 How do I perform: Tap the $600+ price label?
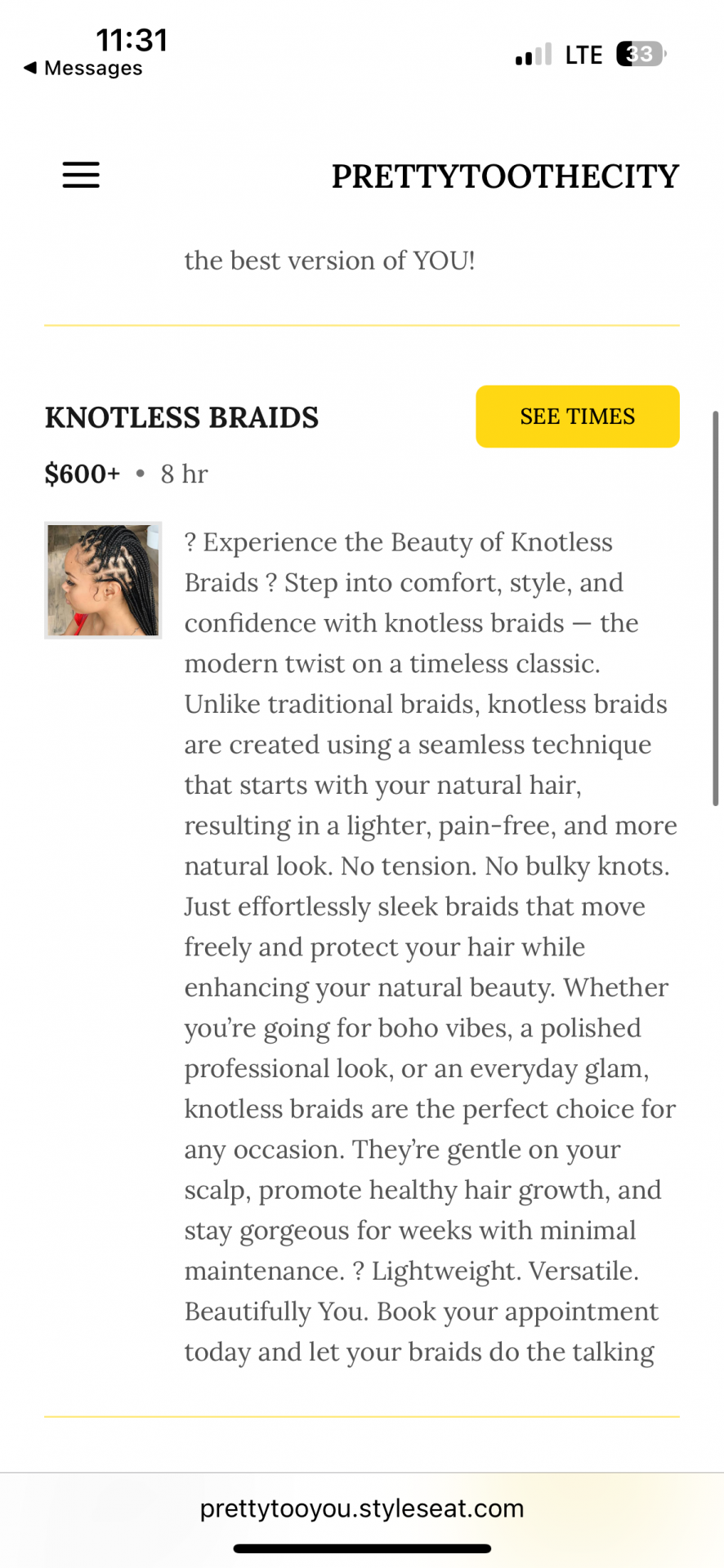point(82,474)
